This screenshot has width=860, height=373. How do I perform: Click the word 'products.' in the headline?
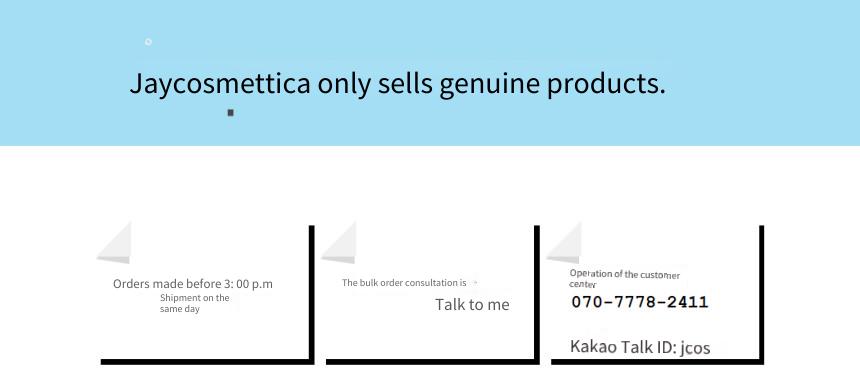click(x=606, y=84)
